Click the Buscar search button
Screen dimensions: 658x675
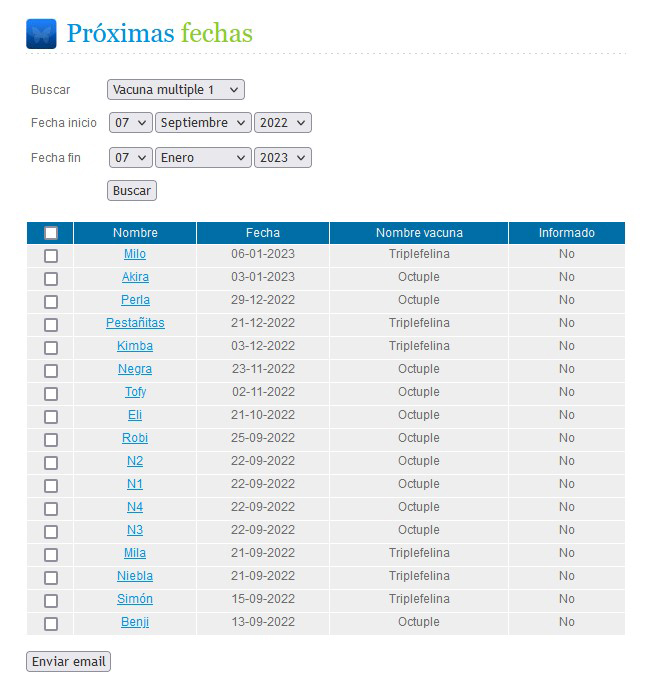pyautogui.click(x=132, y=191)
